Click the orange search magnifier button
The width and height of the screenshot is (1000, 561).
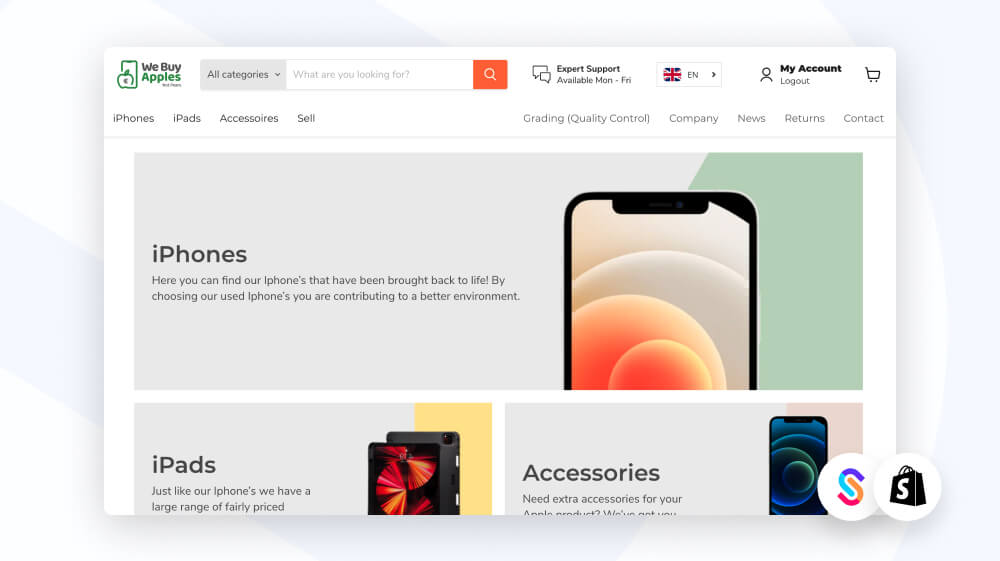tap(490, 75)
